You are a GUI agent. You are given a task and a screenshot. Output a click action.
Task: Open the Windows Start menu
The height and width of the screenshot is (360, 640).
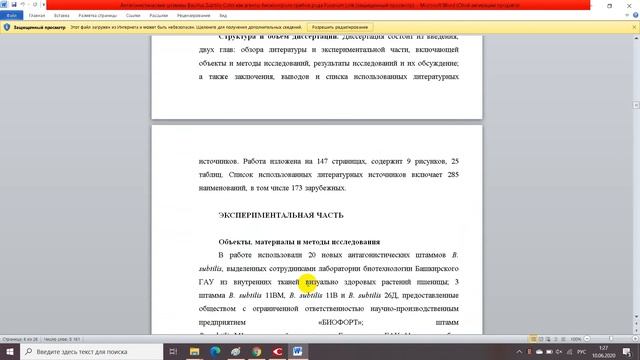tap(10, 351)
